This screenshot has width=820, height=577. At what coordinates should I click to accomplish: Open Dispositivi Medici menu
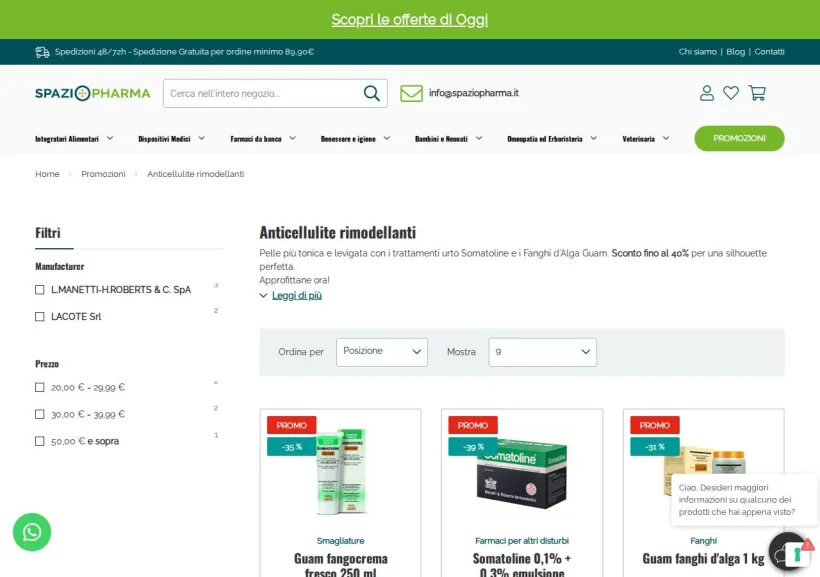(164, 139)
